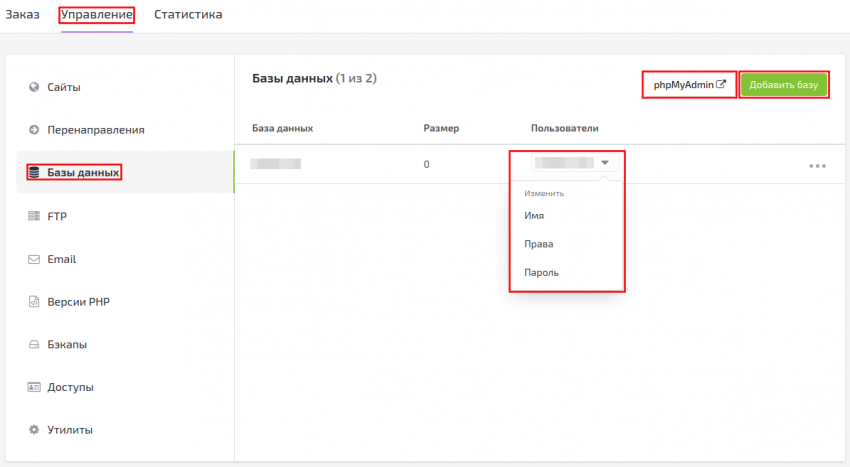Switch to the Заказ tab
The height and width of the screenshot is (467, 850).
[x=22, y=15]
